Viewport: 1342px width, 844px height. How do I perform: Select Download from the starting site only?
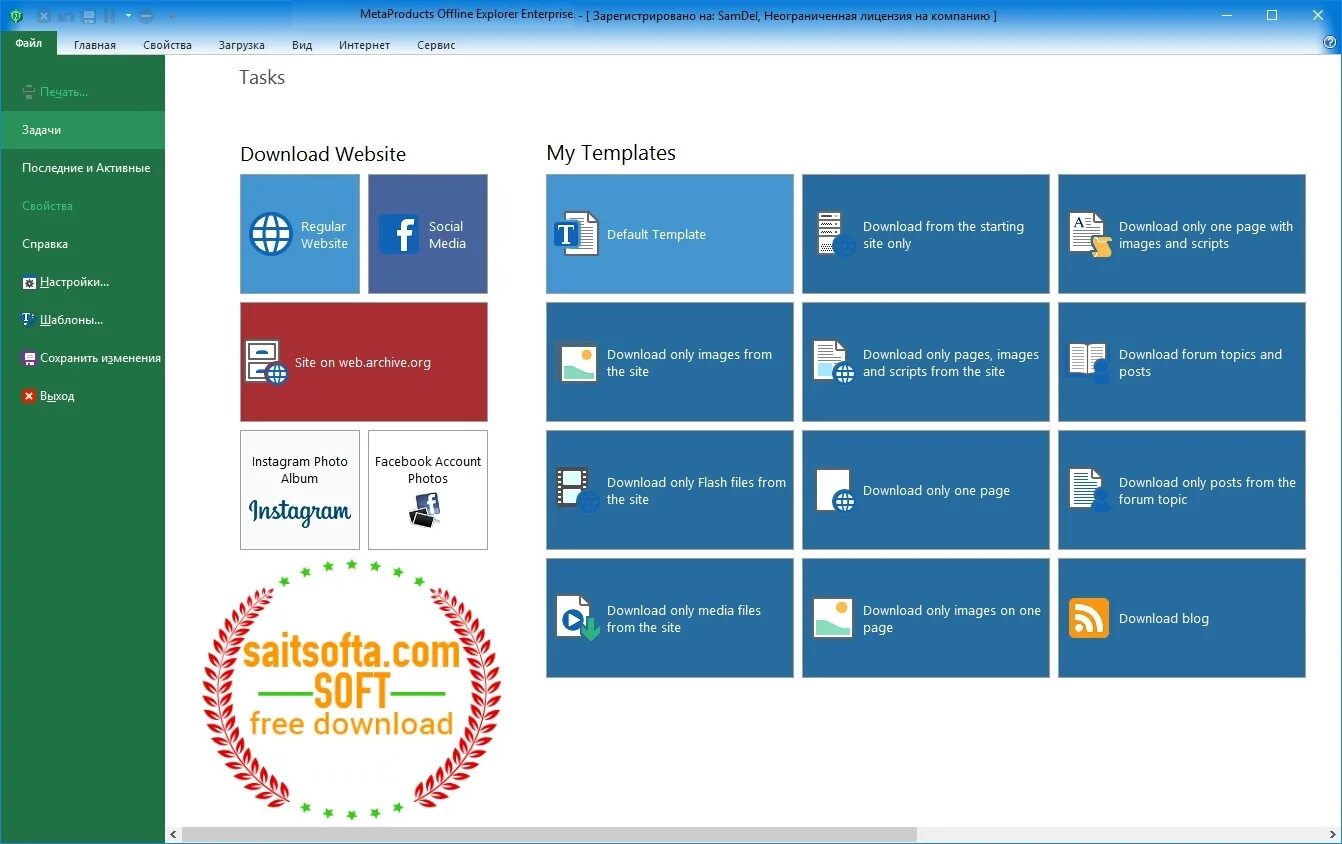pos(926,234)
